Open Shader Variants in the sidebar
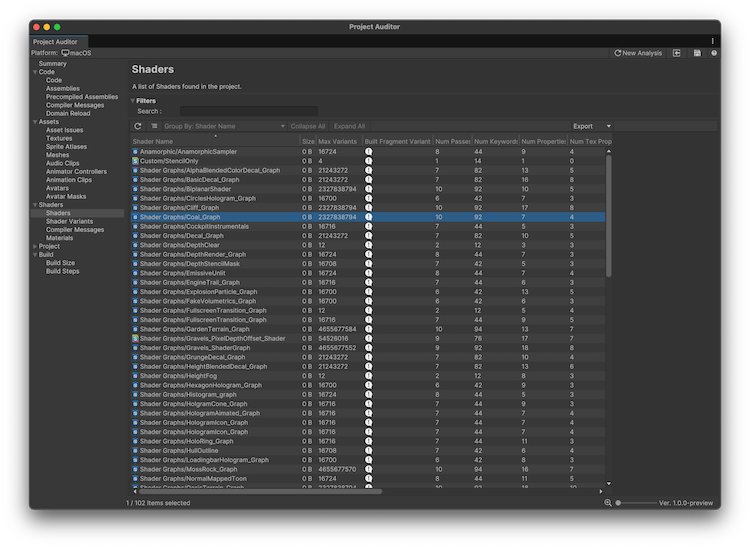The width and height of the screenshot is (750, 548). click(x=69, y=221)
